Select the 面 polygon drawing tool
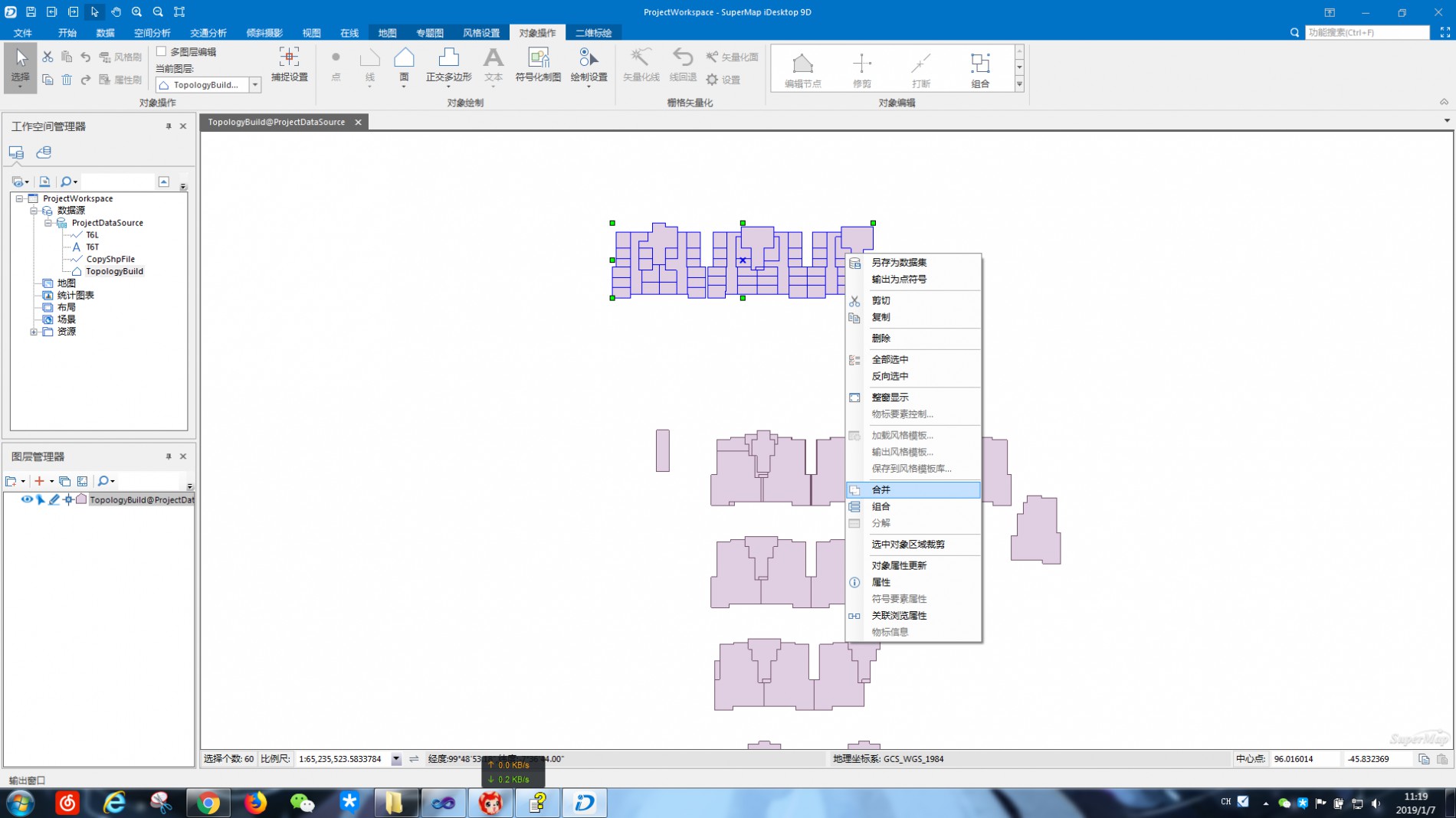Viewport: 1456px width, 818px height. pyautogui.click(x=404, y=67)
